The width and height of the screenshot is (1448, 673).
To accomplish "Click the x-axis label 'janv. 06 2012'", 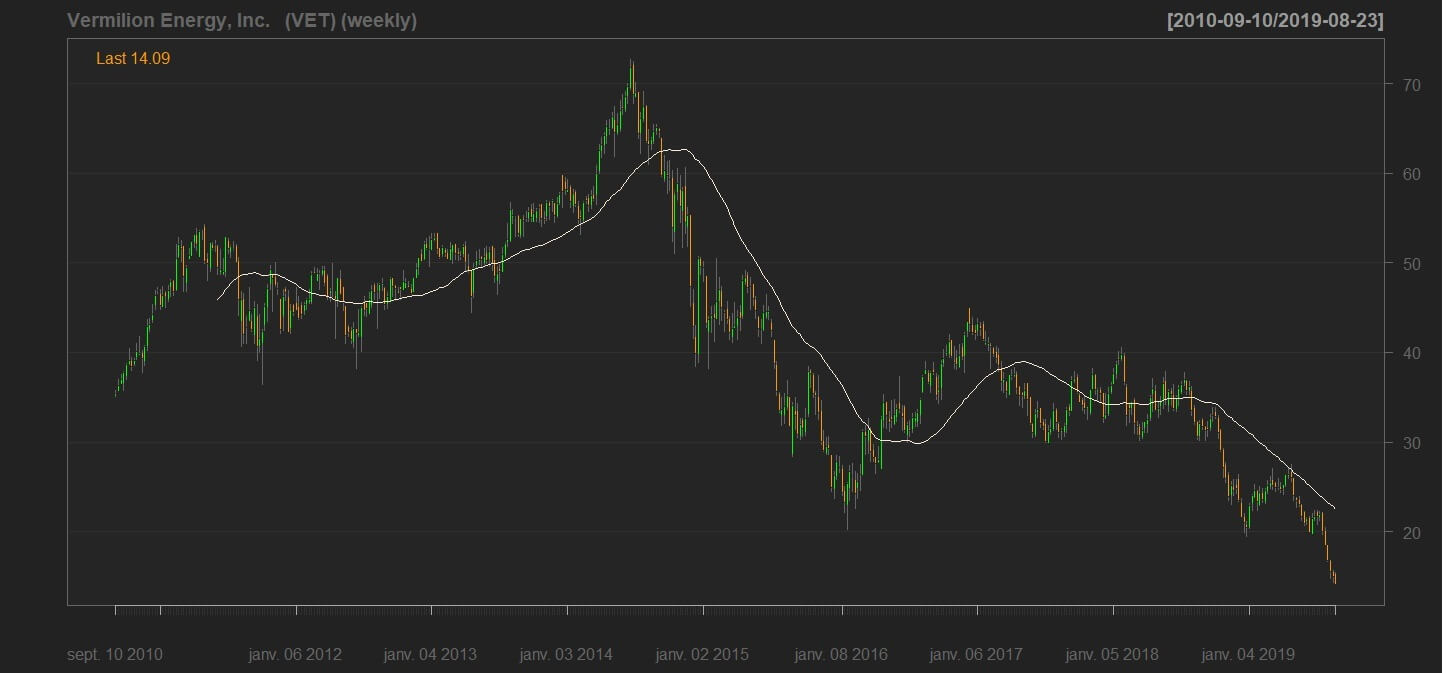I will (x=295, y=655).
